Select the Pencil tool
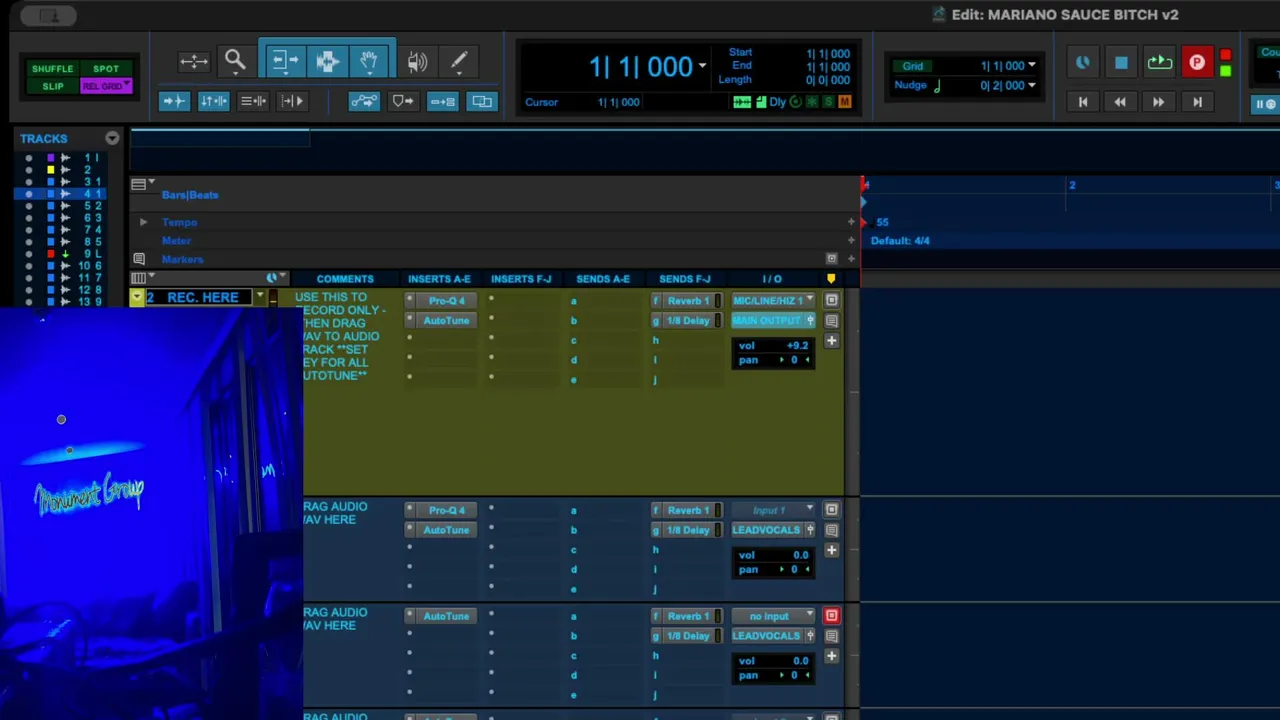Viewport: 1280px width, 720px height. [x=459, y=62]
